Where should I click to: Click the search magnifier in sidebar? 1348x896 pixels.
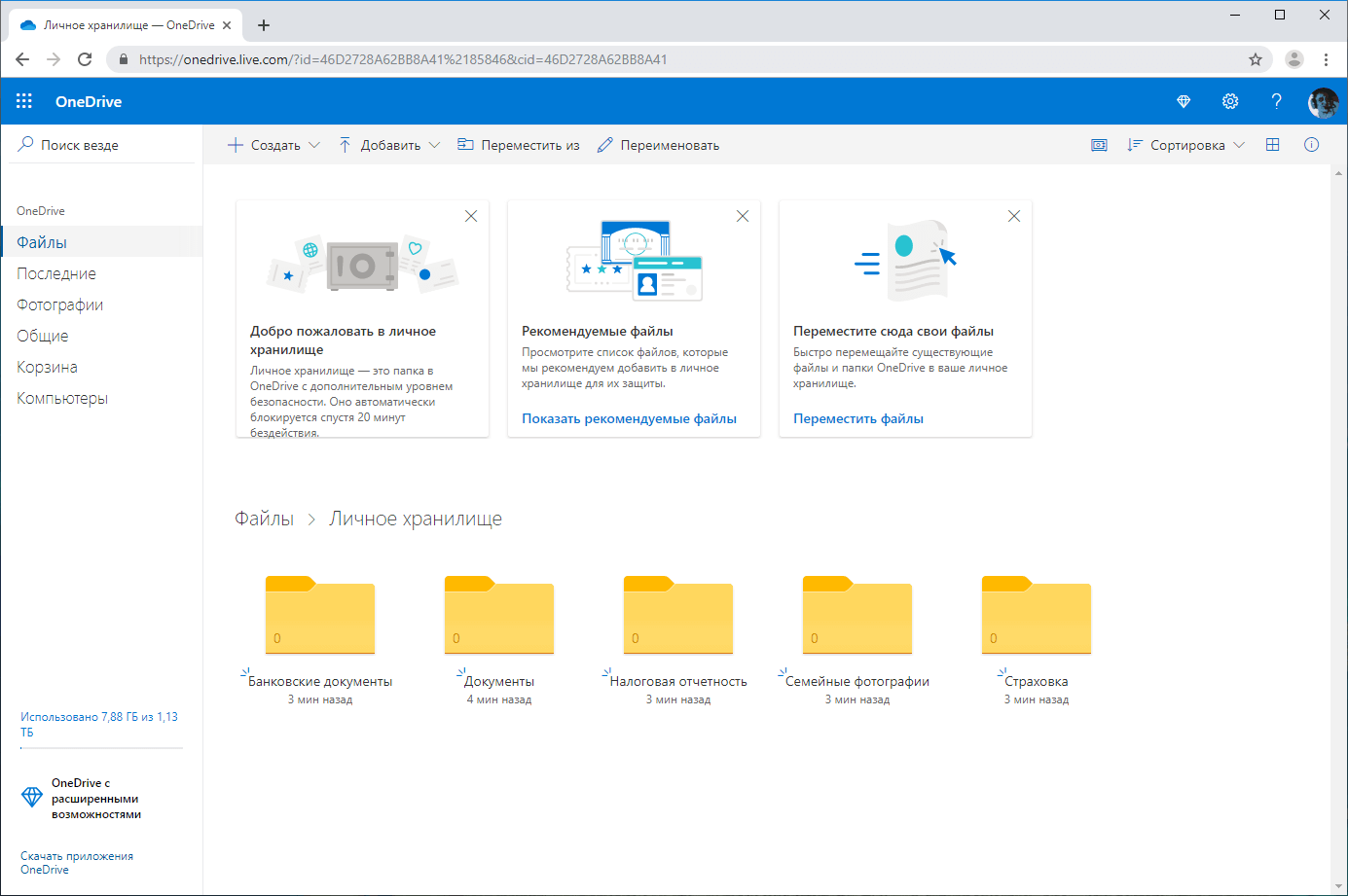click(26, 143)
